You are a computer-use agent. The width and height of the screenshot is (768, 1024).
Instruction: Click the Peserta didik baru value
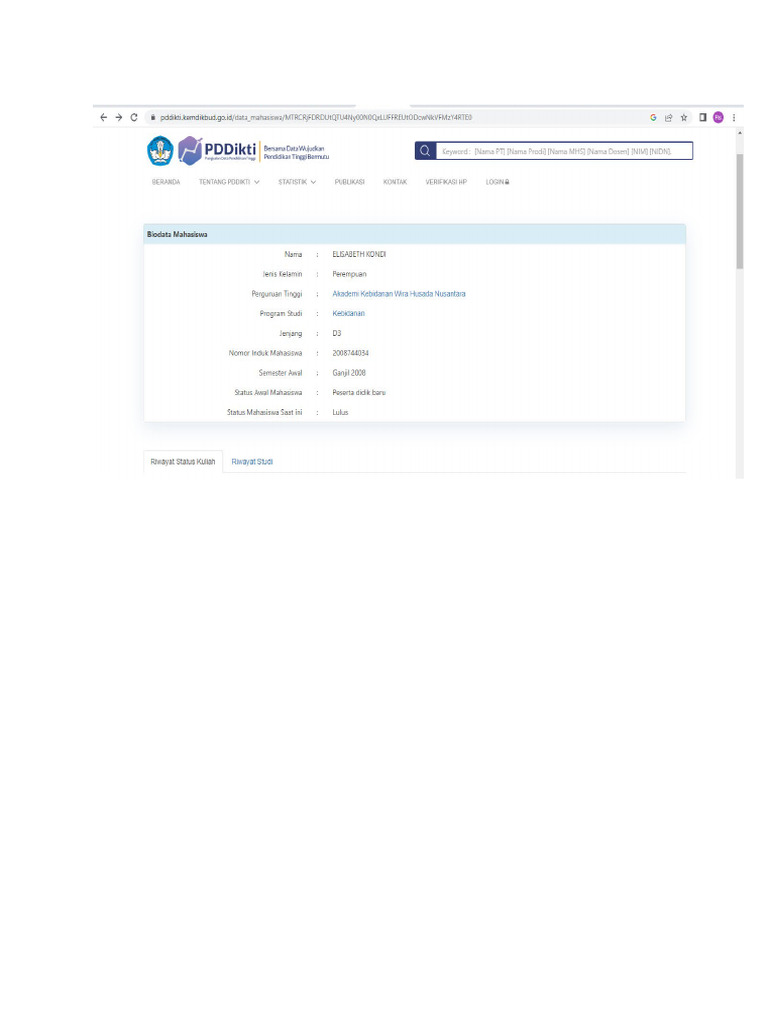click(x=359, y=392)
